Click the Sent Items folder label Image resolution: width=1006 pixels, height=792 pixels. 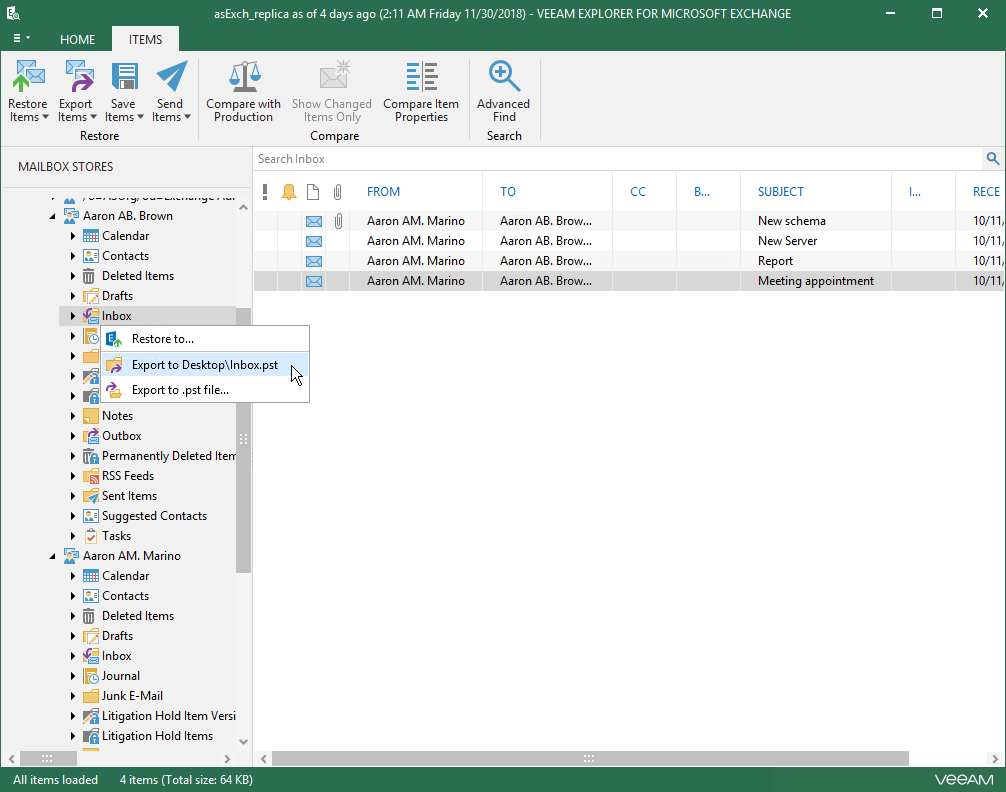(x=129, y=496)
